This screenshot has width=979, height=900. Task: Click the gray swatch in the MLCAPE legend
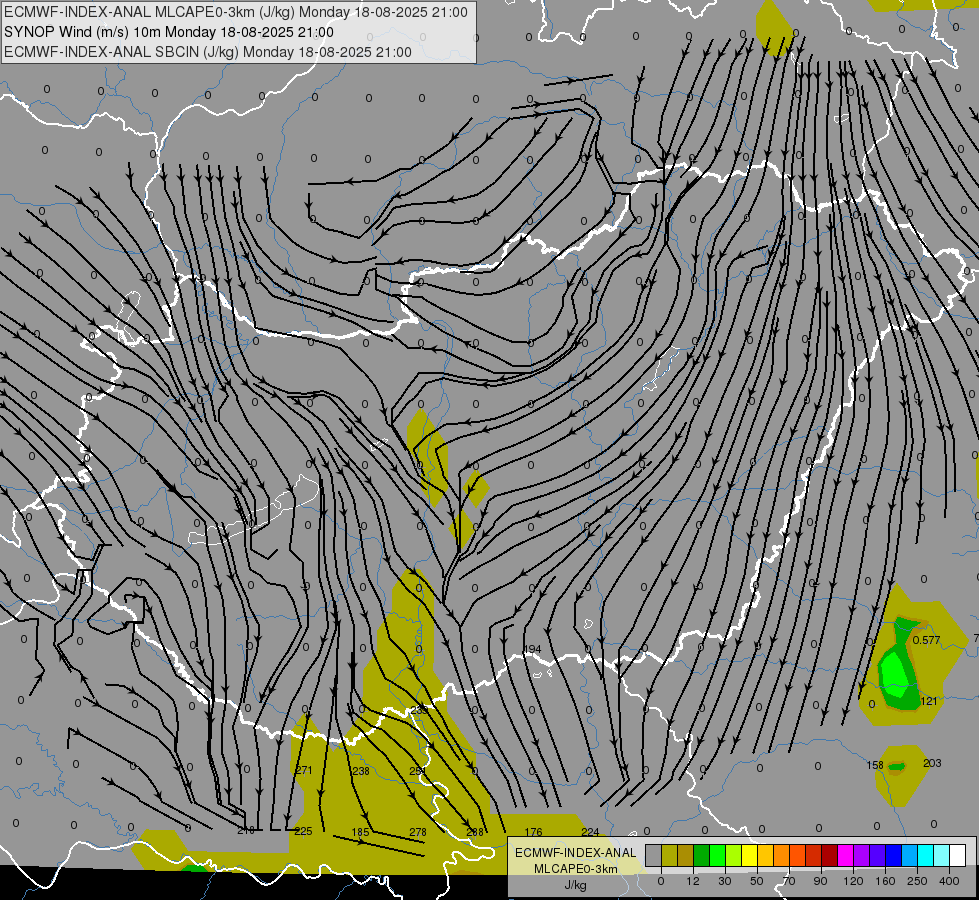tap(654, 855)
